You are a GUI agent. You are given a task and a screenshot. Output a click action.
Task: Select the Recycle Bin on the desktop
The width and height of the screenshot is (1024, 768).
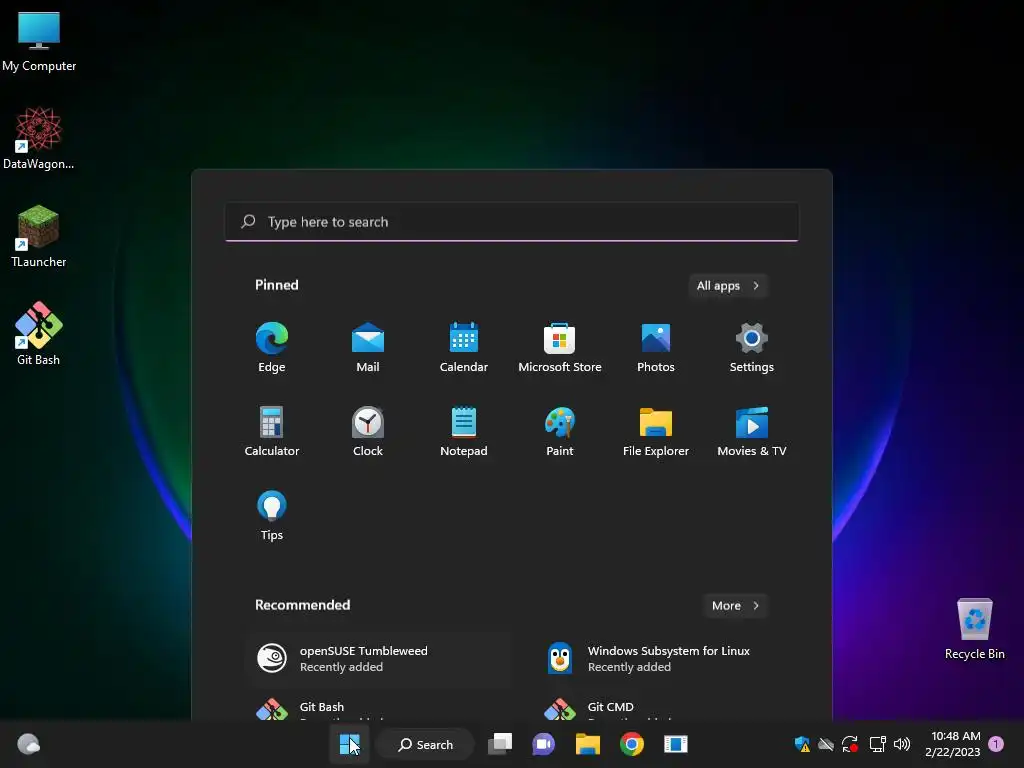click(x=974, y=629)
